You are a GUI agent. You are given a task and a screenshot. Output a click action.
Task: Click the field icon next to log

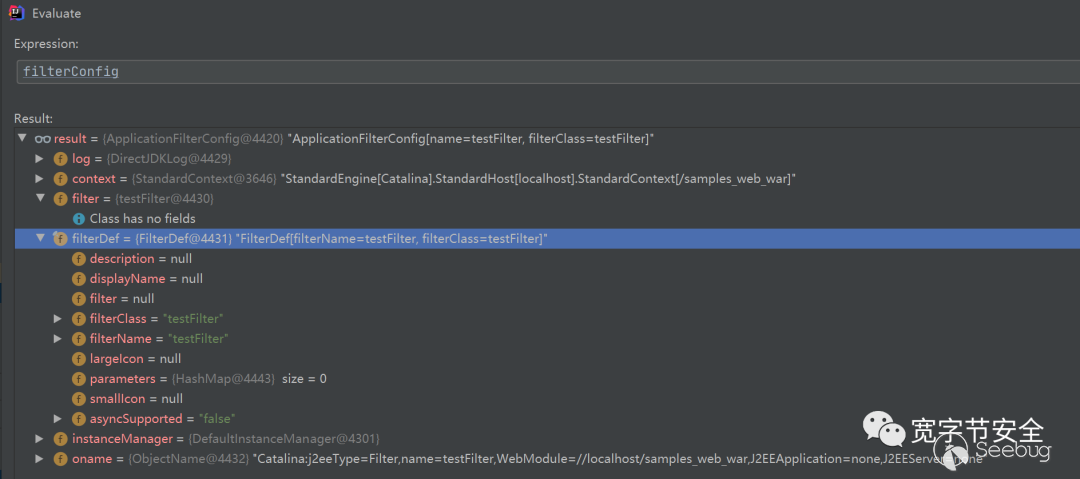click(x=61, y=159)
